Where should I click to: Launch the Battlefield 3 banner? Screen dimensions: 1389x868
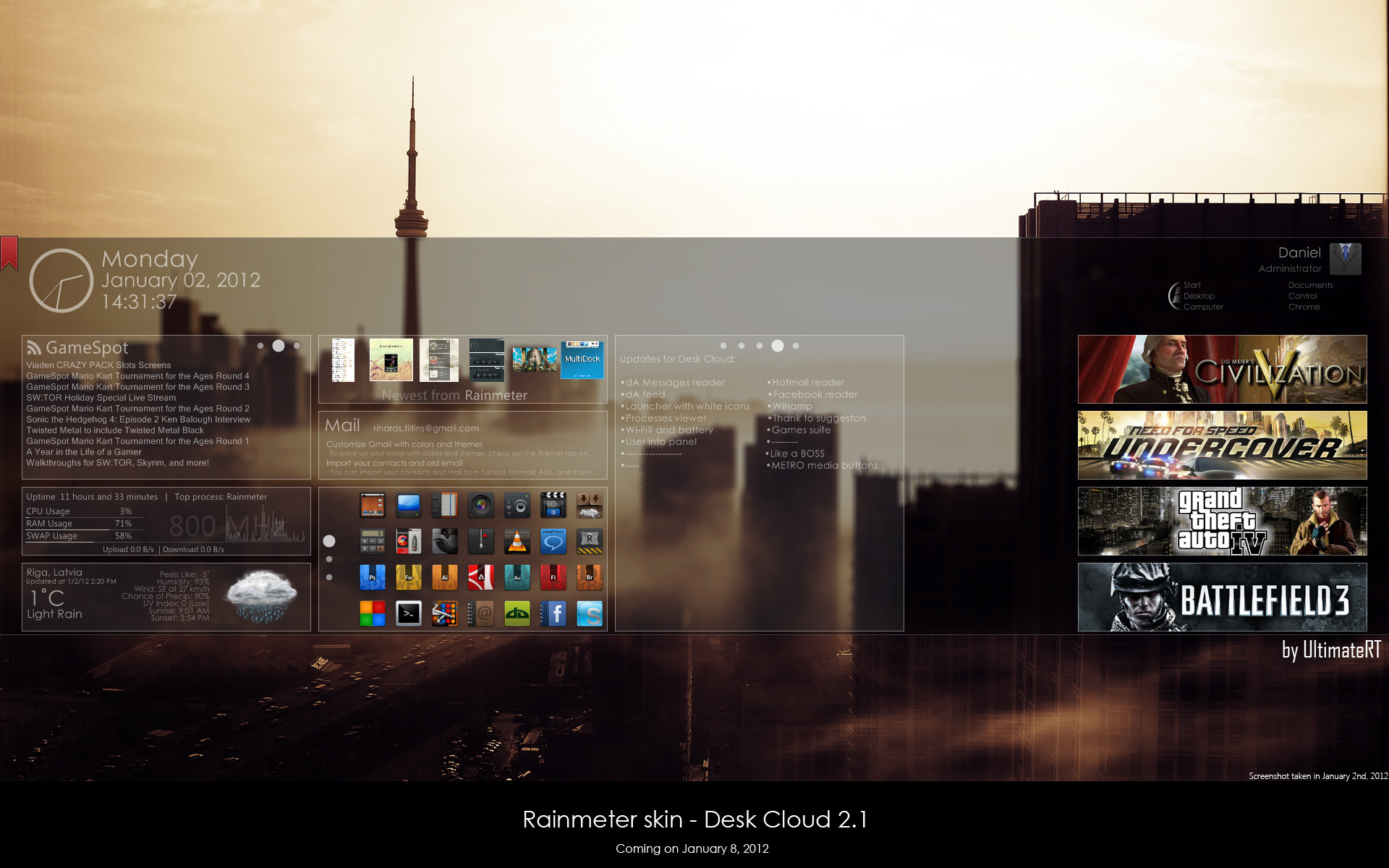pos(1222,597)
